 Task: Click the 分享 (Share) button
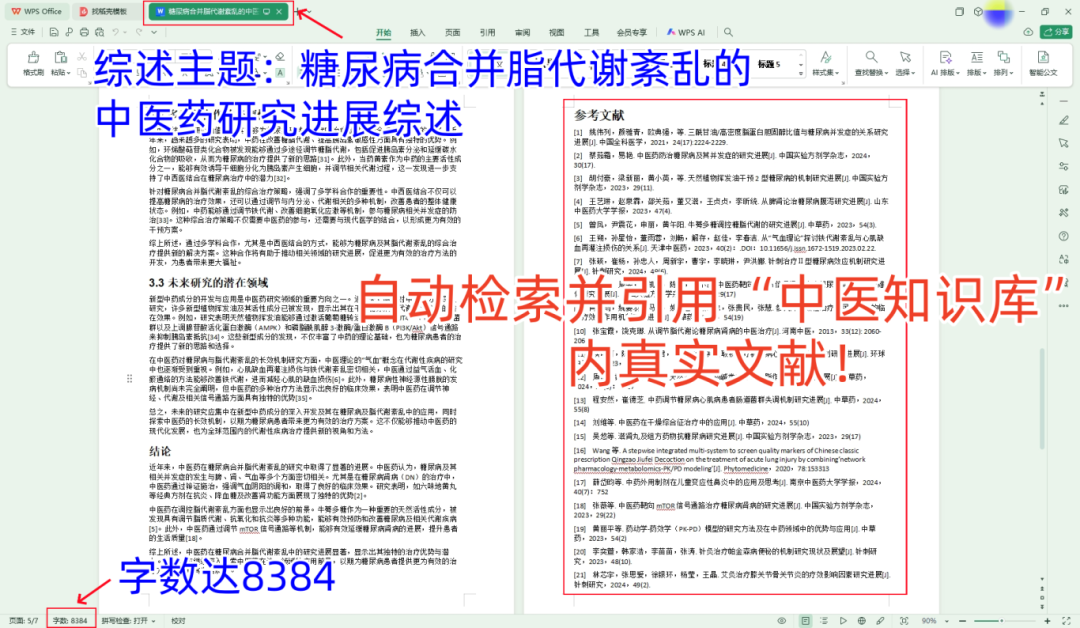[x=1057, y=32]
